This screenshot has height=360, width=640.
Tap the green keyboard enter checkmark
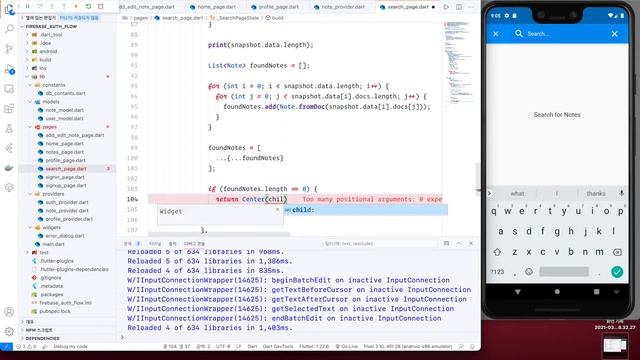pos(617,271)
